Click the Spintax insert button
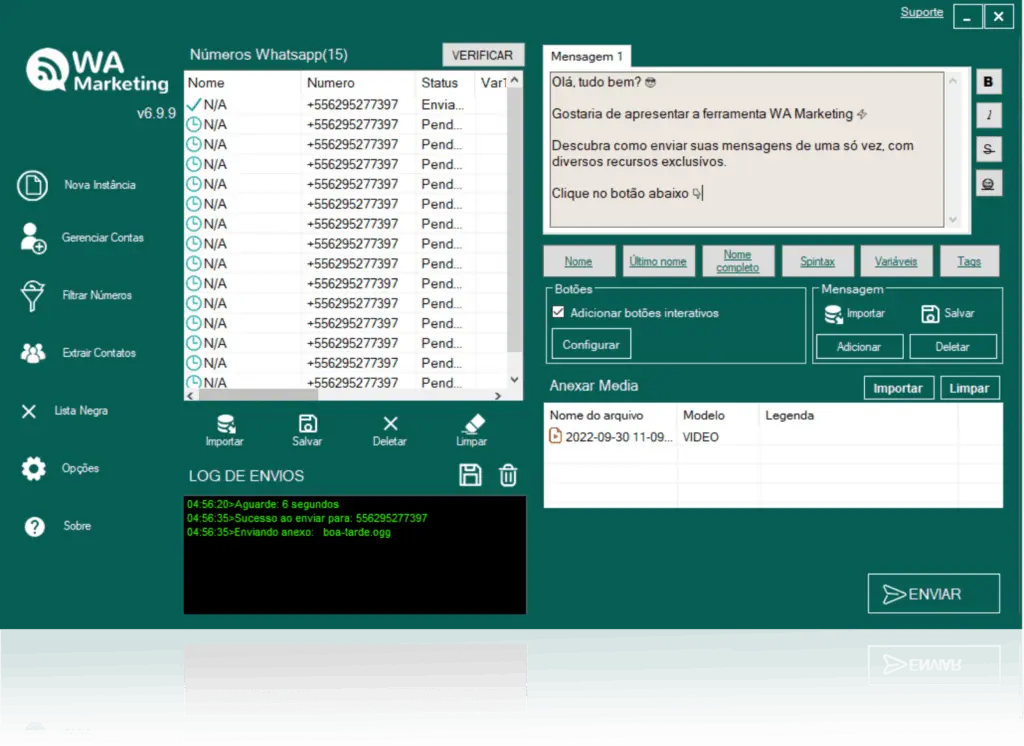1024x746 pixels. [817, 261]
